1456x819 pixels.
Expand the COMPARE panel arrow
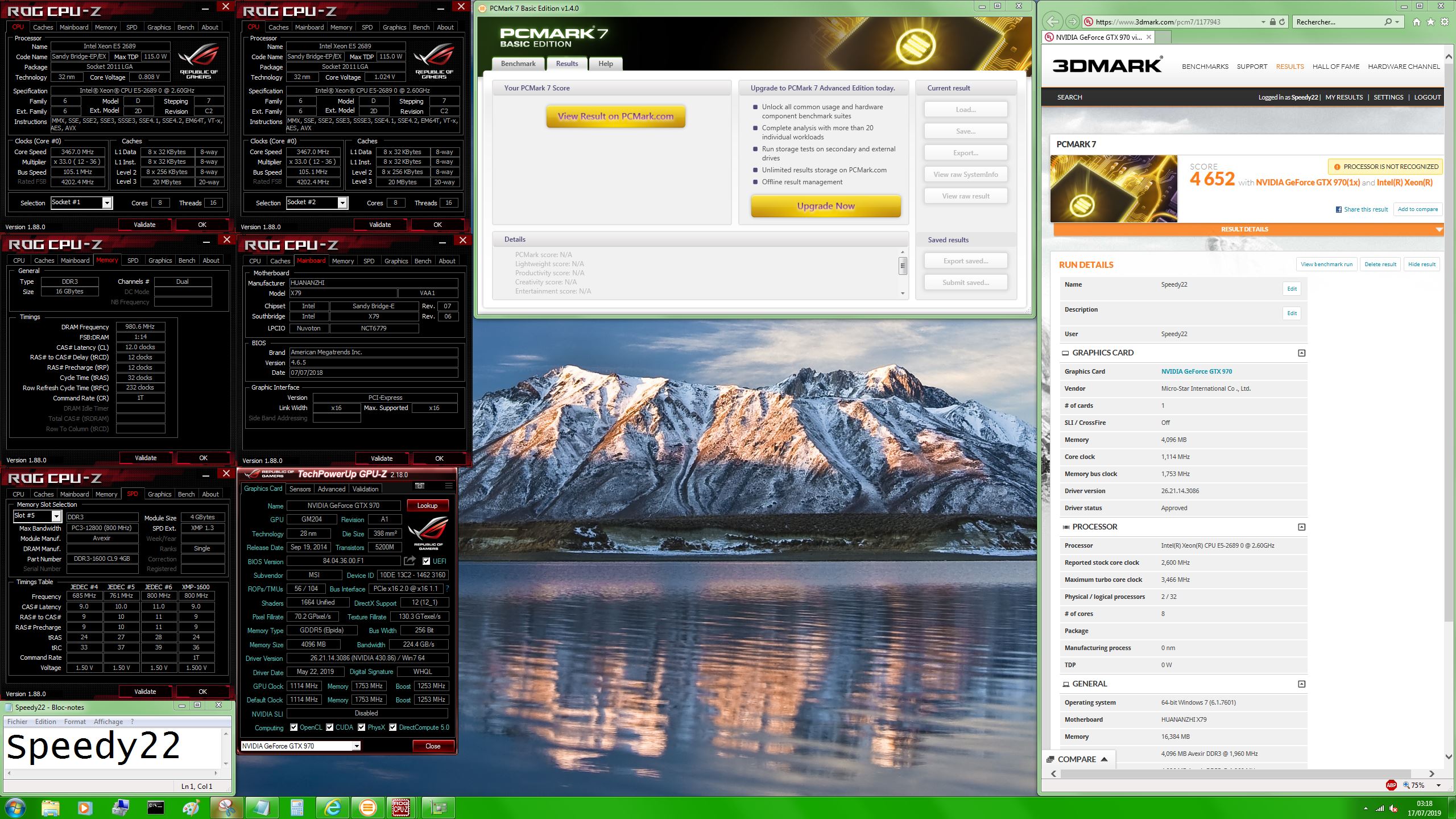pyautogui.click(x=1105, y=759)
